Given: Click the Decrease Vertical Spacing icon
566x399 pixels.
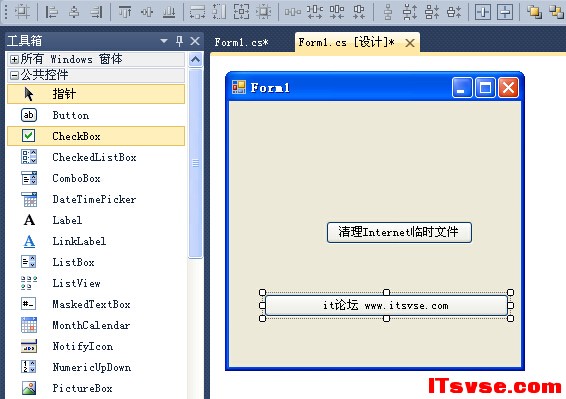Looking at the screenshot, I should pyautogui.click(x=432, y=12).
